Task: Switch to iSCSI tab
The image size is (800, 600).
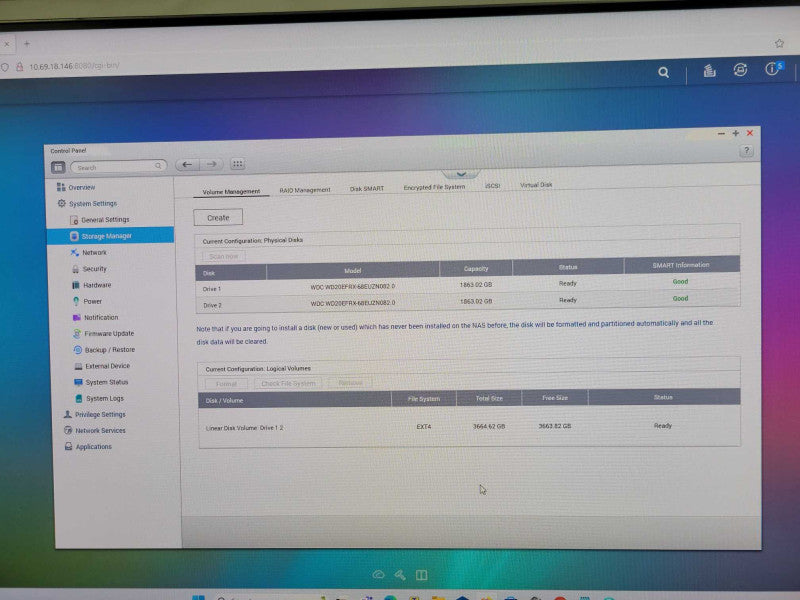Action: 492,186
